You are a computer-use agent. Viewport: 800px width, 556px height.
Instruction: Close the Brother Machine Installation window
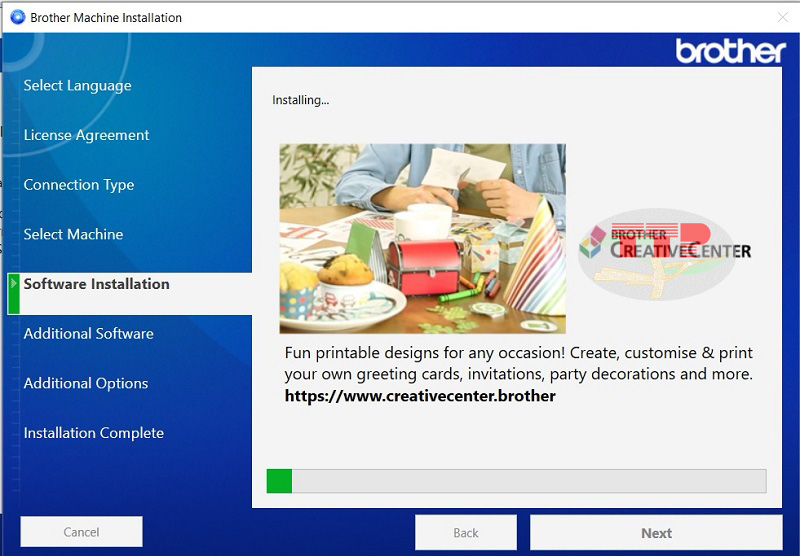(783, 17)
